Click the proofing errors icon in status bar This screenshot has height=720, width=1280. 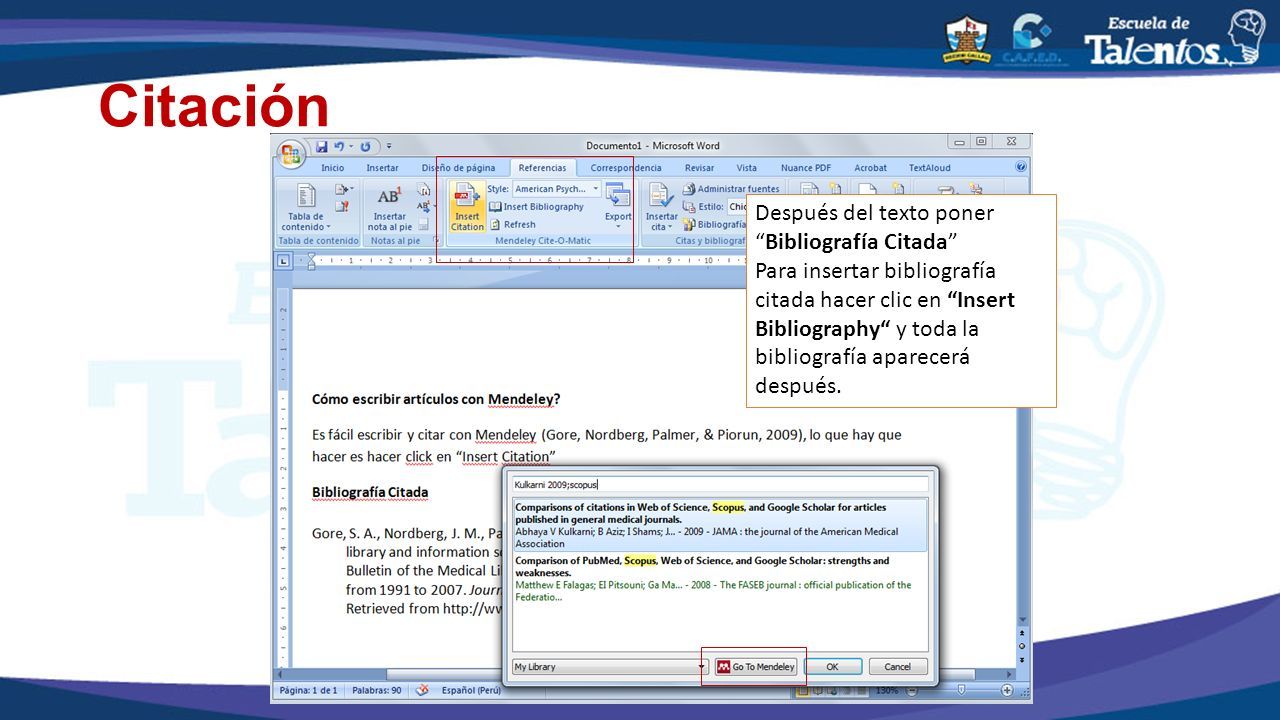(x=423, y=690)
